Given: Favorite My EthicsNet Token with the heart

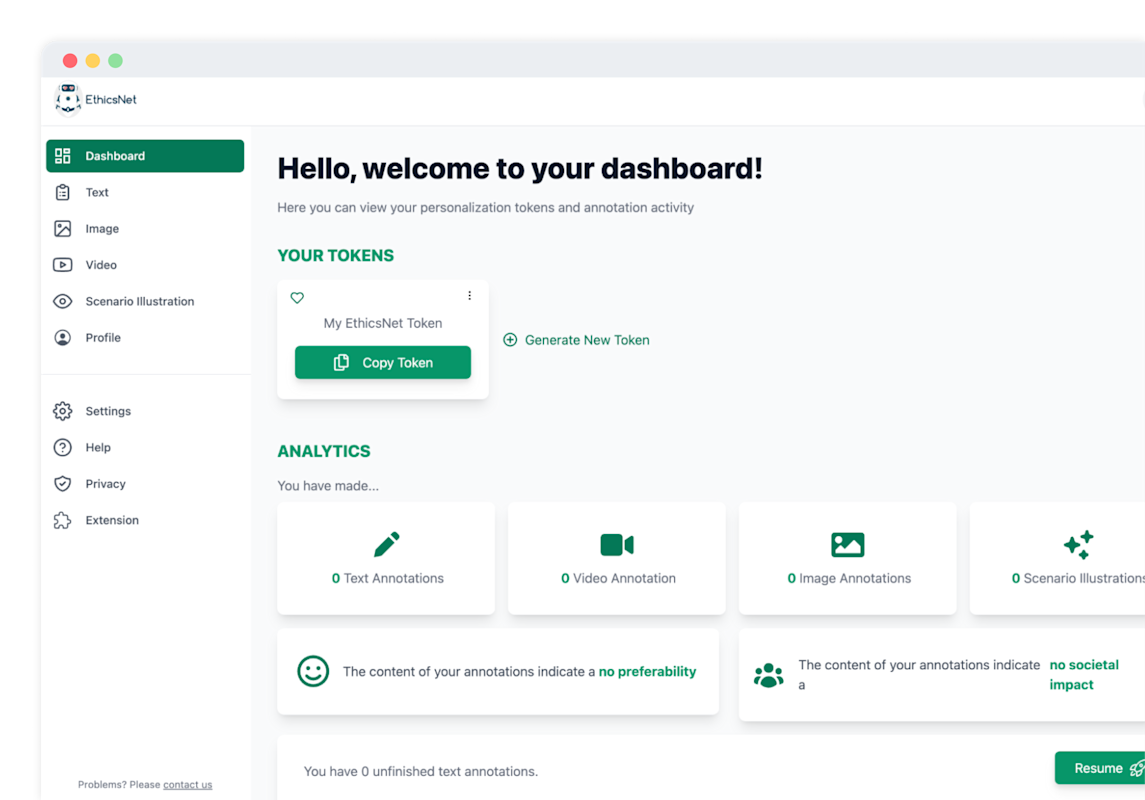Looking at the screenshot, I should point(297,297).
